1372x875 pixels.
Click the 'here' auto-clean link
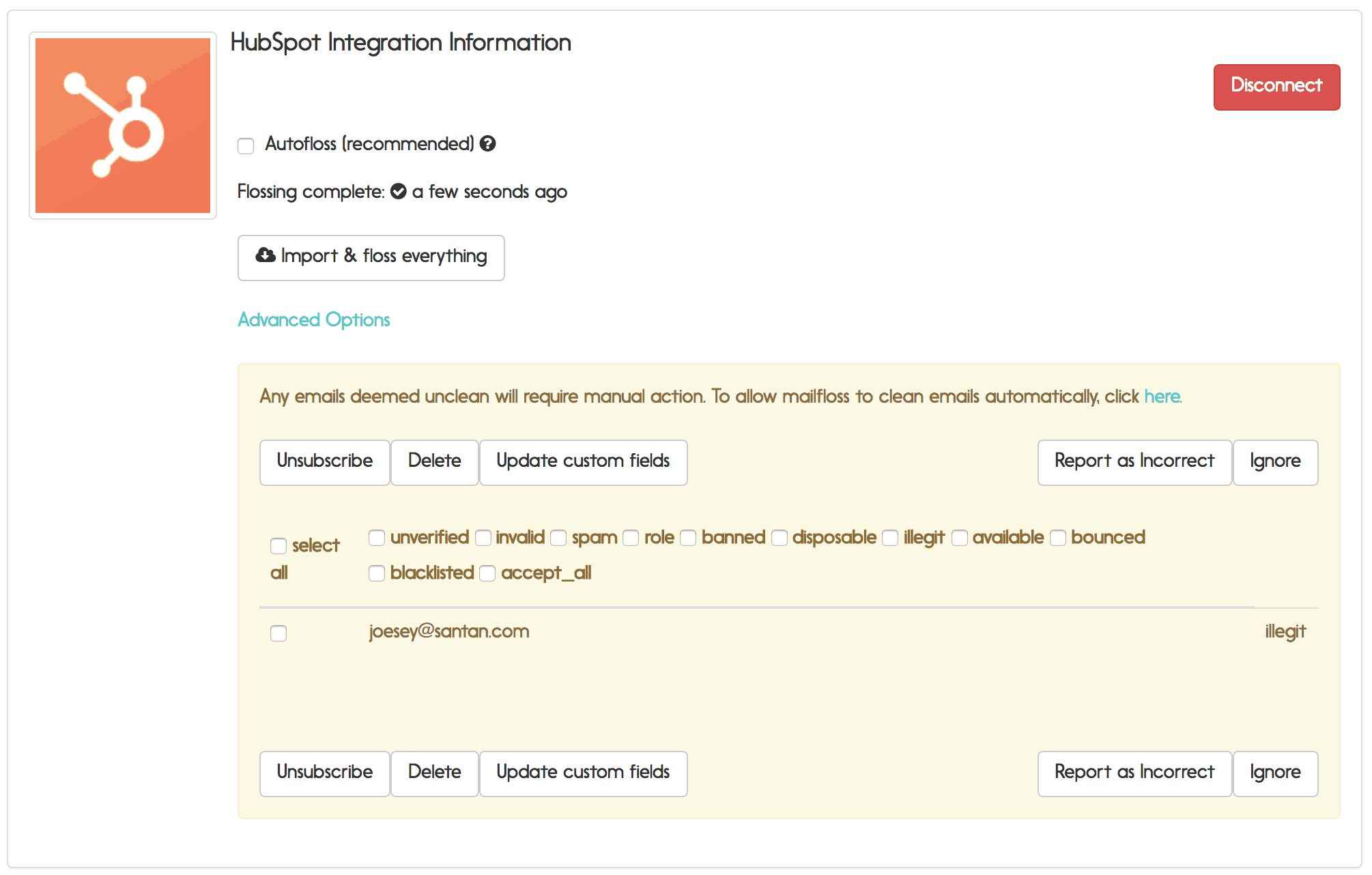coord(1163,397)
